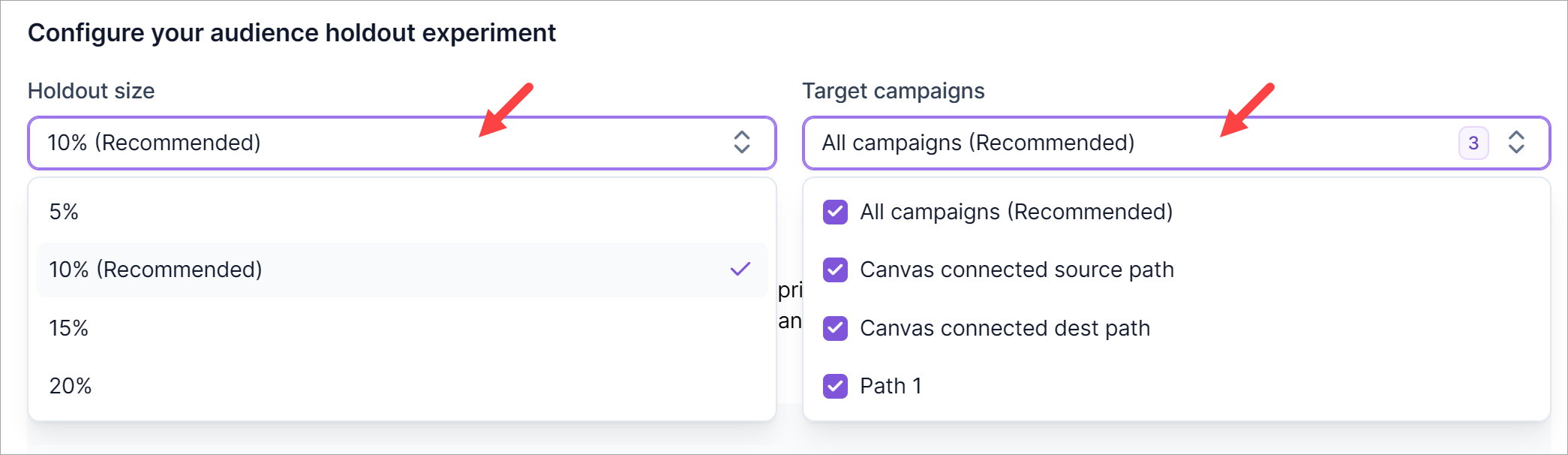Toggle the Canvas connected dest path checkbox

835,328
